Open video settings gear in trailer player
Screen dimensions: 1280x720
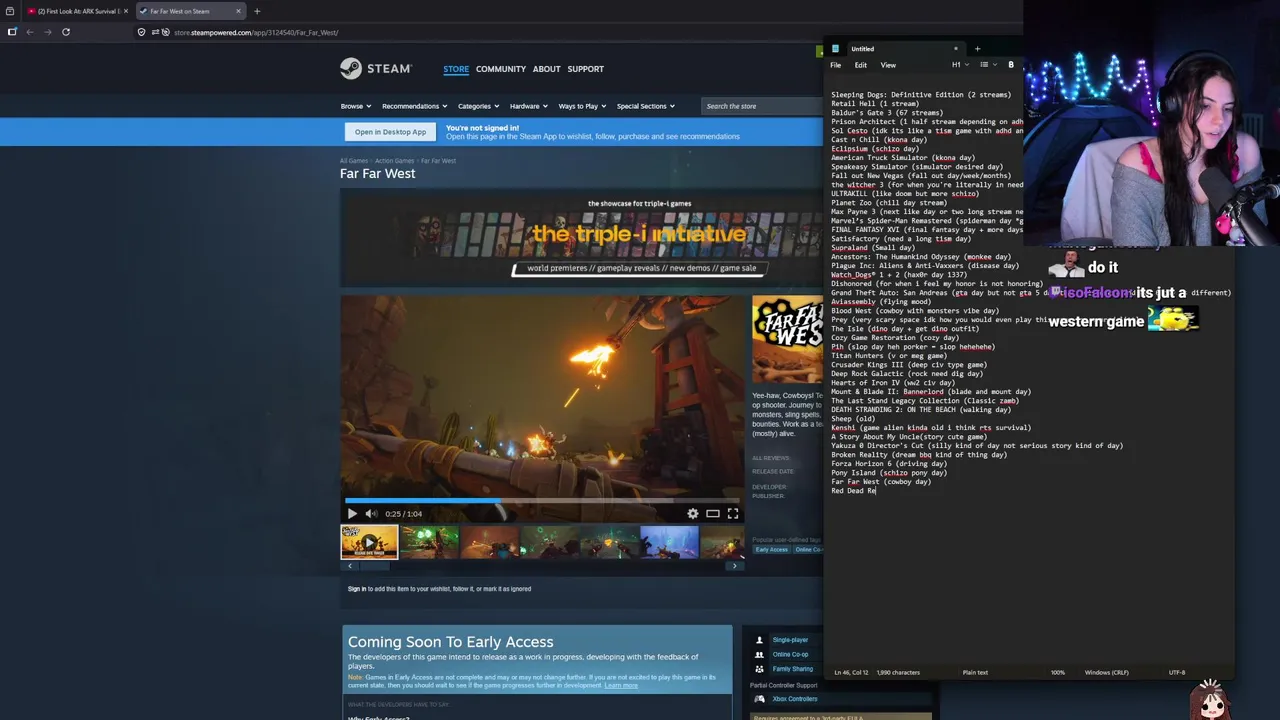(693, 513)
